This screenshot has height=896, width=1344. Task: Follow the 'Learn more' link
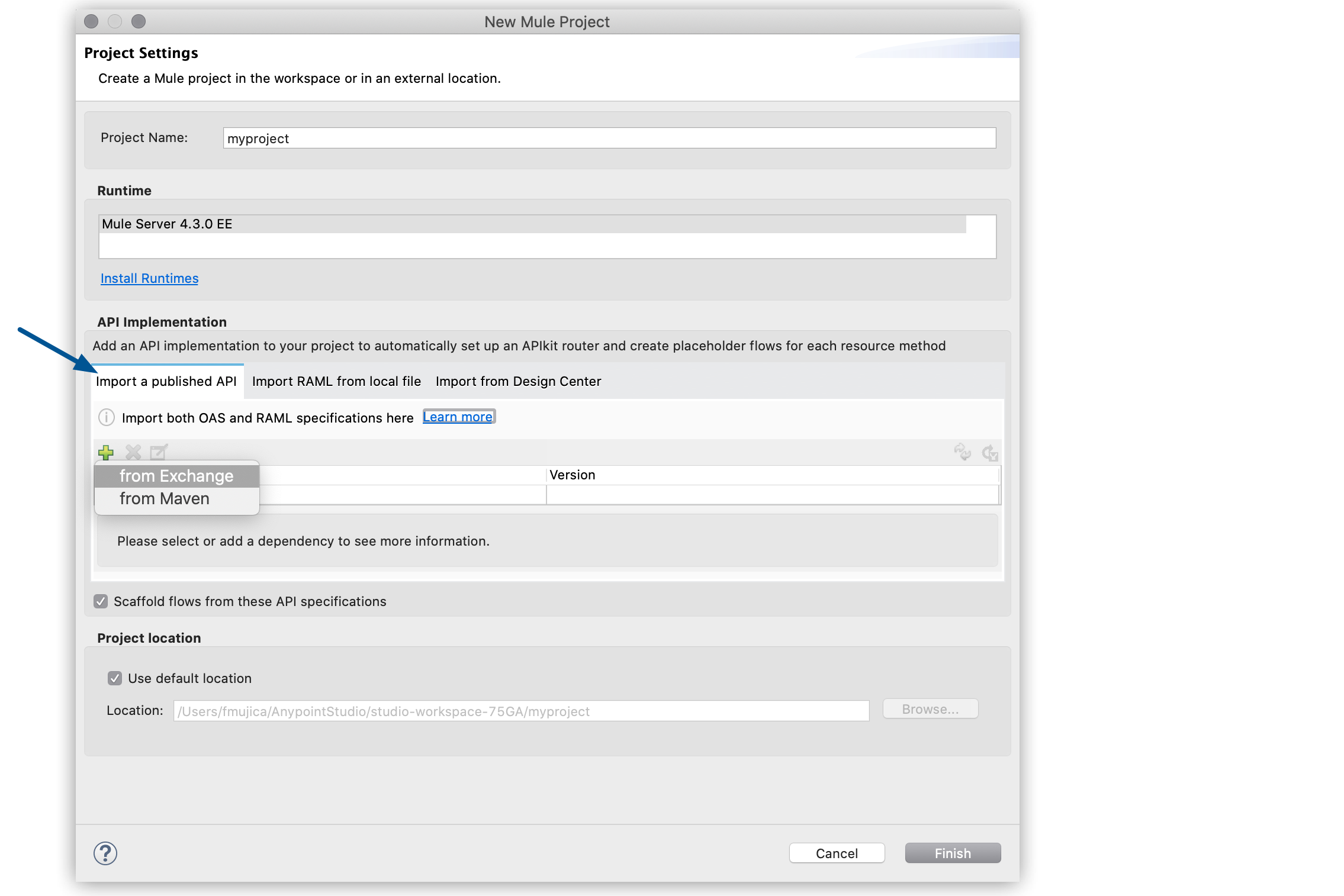coord(458,417)
